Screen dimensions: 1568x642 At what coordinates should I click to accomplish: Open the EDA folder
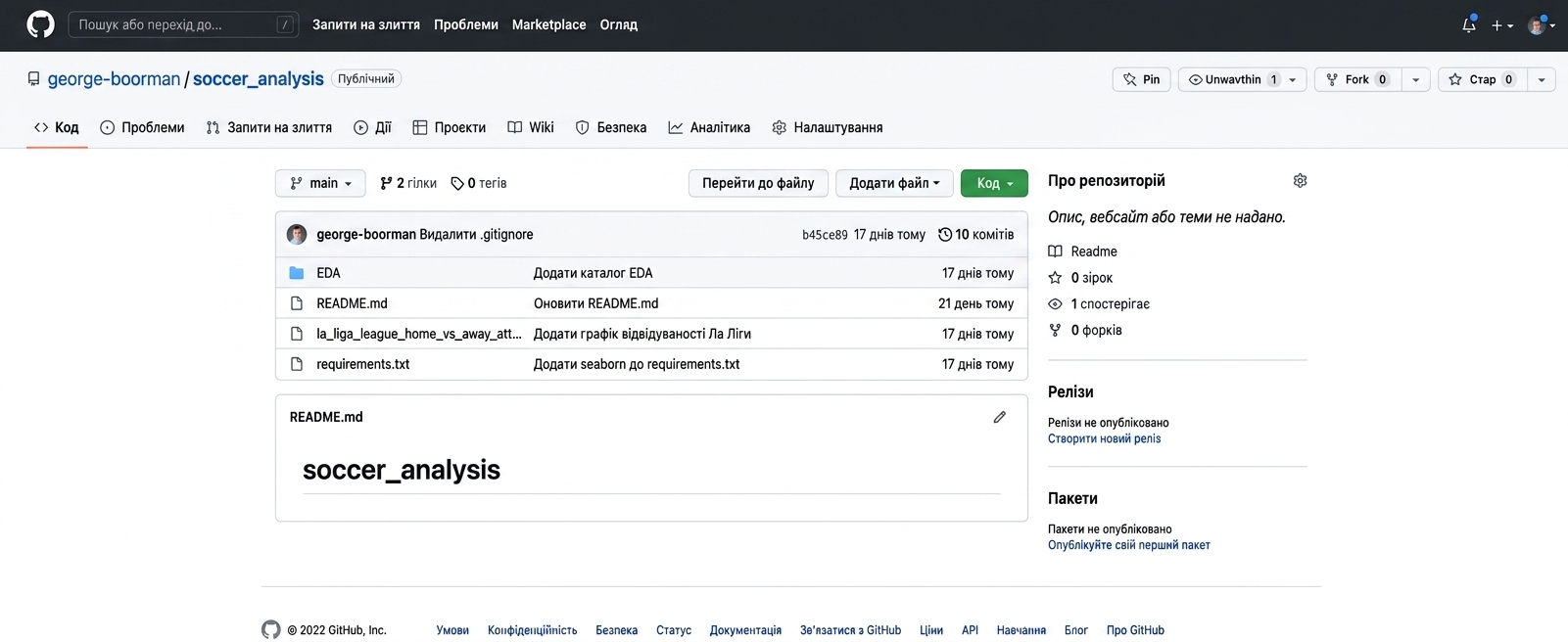(x=328, y=273)
